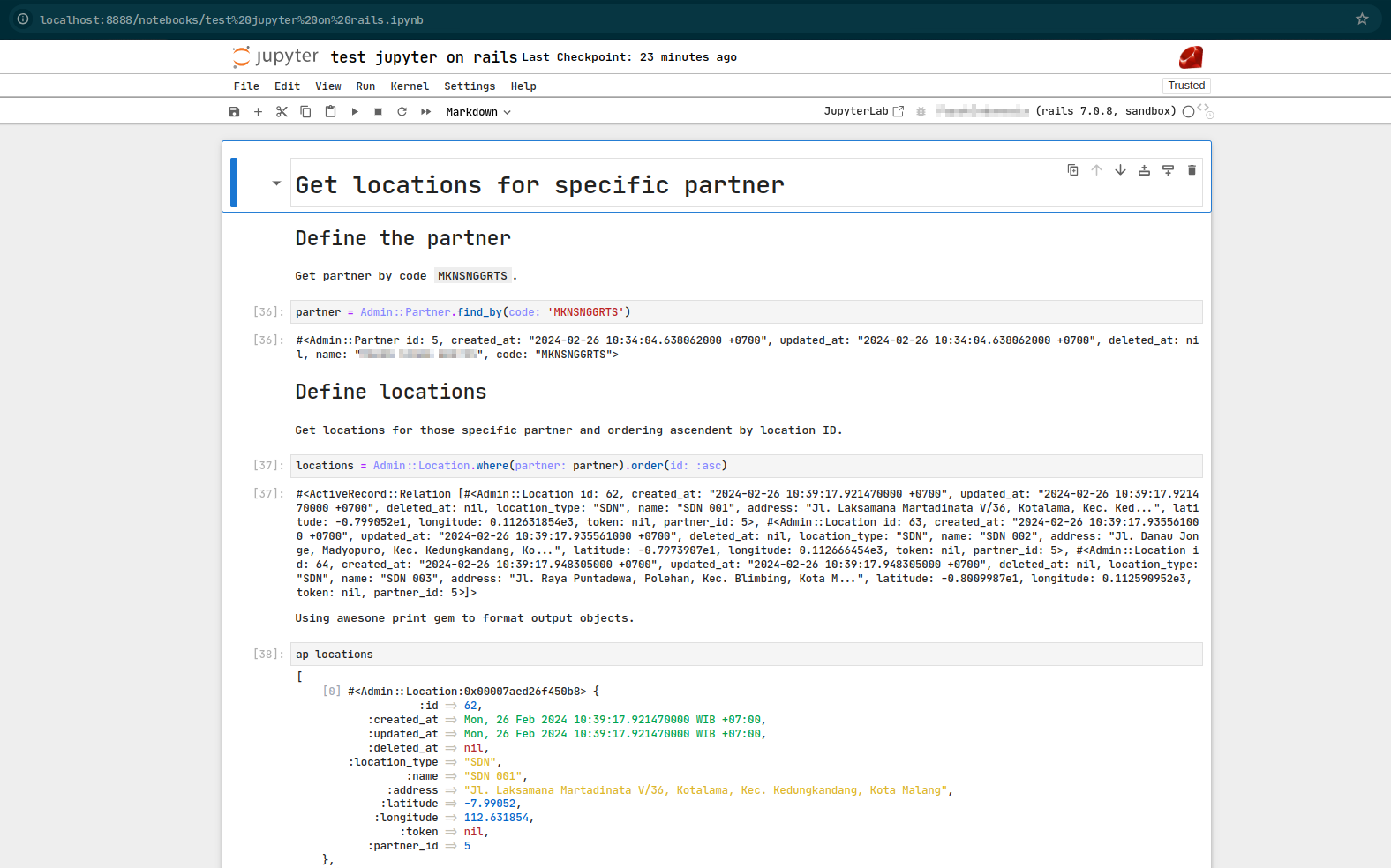Delete the heading cell with trash icon
The height and width of the screenshot is (868, 1391).
1192,170
